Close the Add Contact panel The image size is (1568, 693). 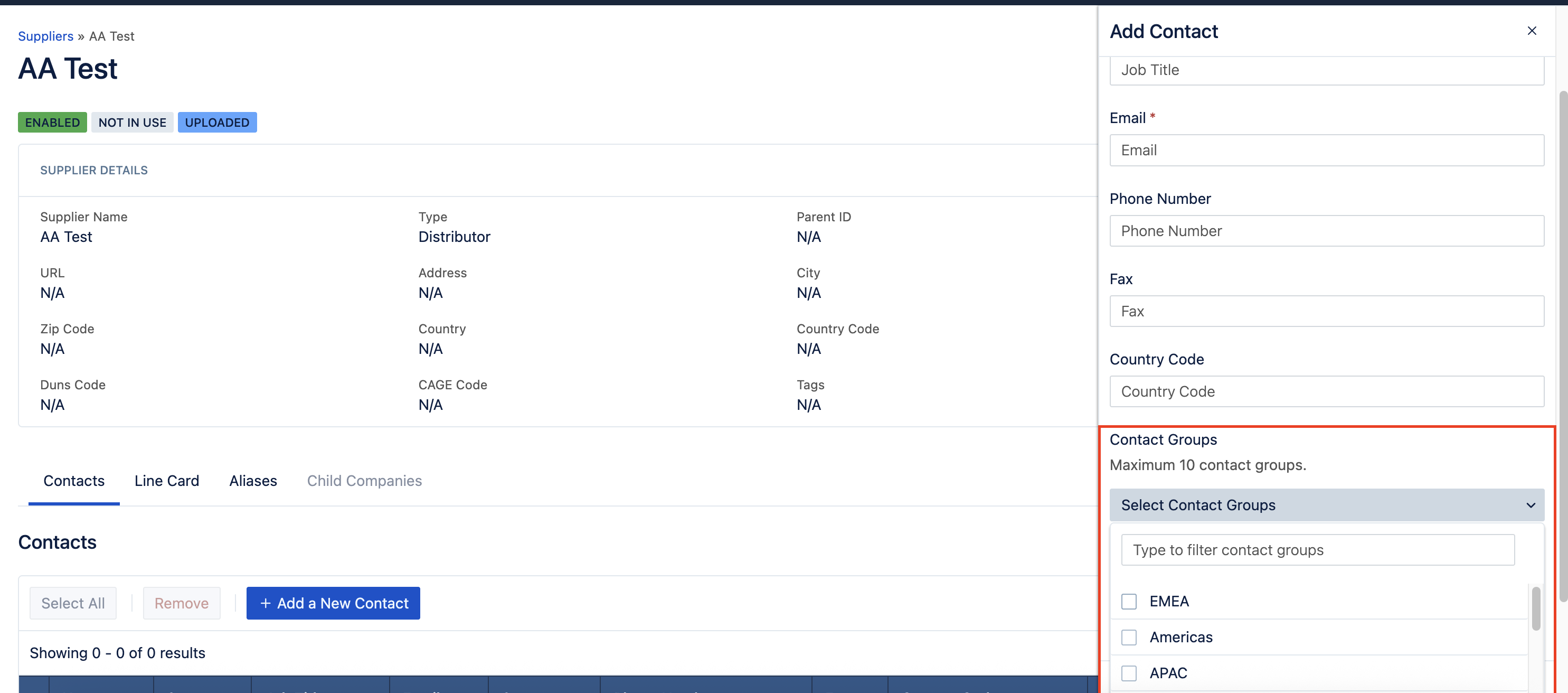[1532, 31]
